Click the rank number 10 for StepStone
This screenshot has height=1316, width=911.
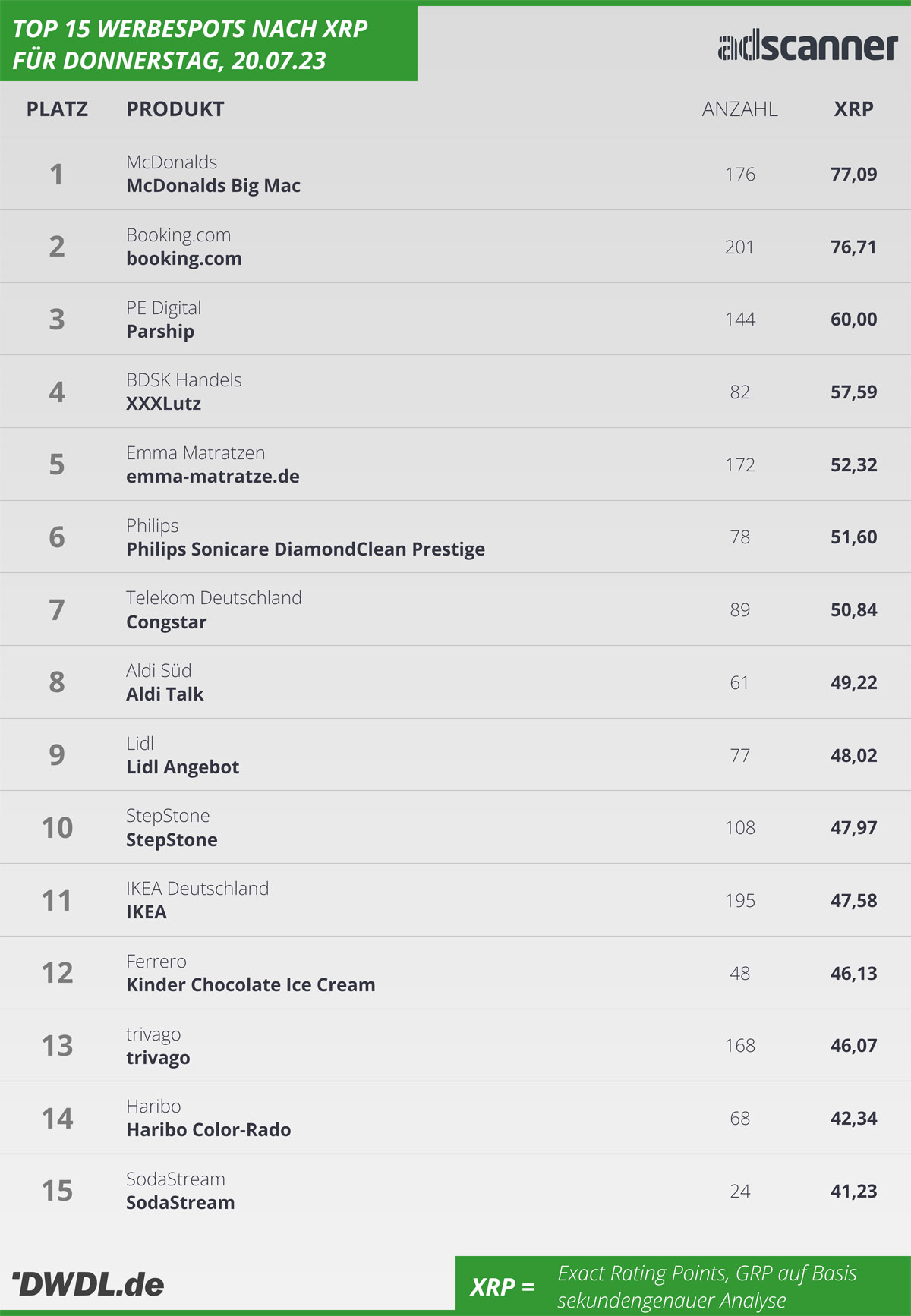[57, 827]
